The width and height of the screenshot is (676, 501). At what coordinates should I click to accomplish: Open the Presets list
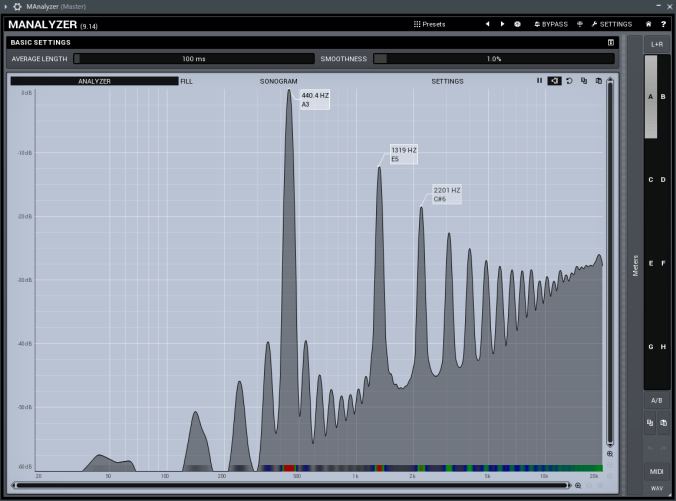430,23
